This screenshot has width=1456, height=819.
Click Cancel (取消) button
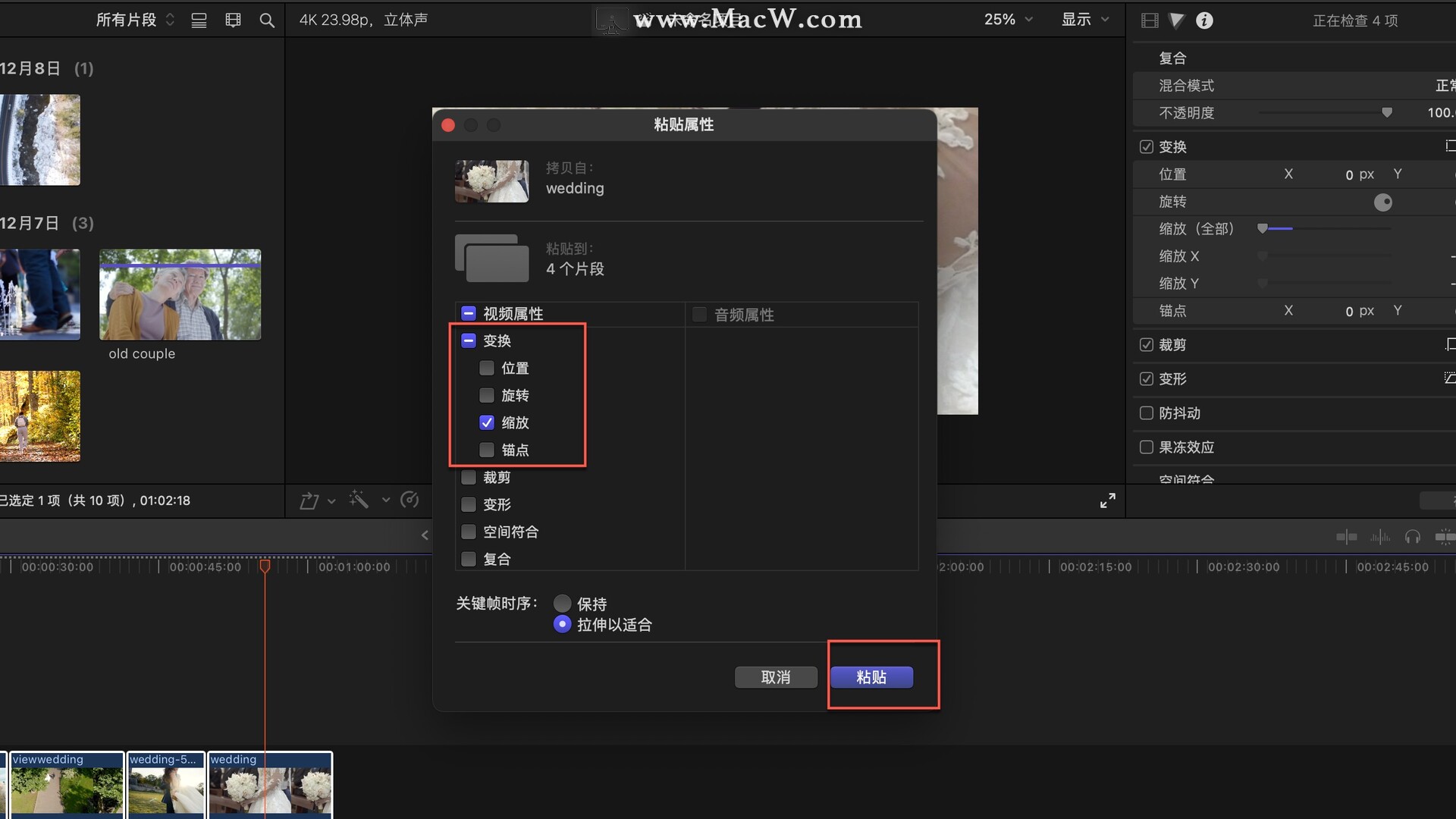pyautogui.click(x=776, y=677)
